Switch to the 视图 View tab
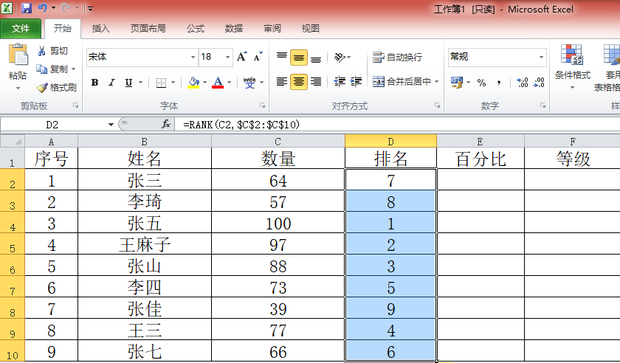 click(310, 28)
